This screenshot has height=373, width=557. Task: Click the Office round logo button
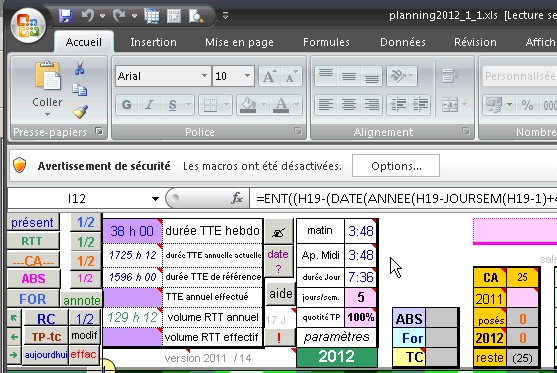pos(28,25)
